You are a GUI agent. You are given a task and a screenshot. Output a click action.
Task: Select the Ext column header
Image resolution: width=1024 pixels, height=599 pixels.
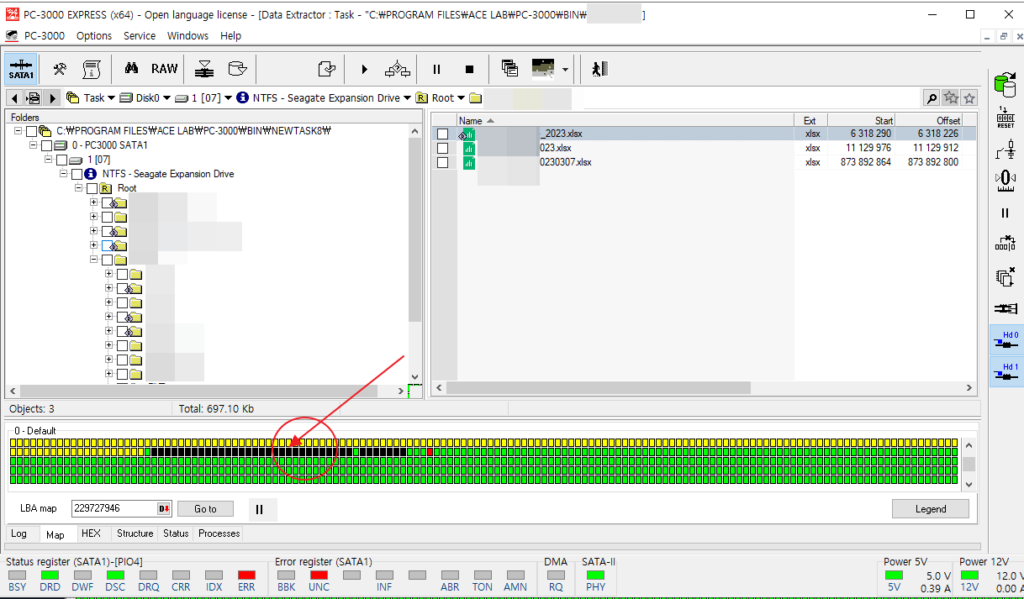810,121
